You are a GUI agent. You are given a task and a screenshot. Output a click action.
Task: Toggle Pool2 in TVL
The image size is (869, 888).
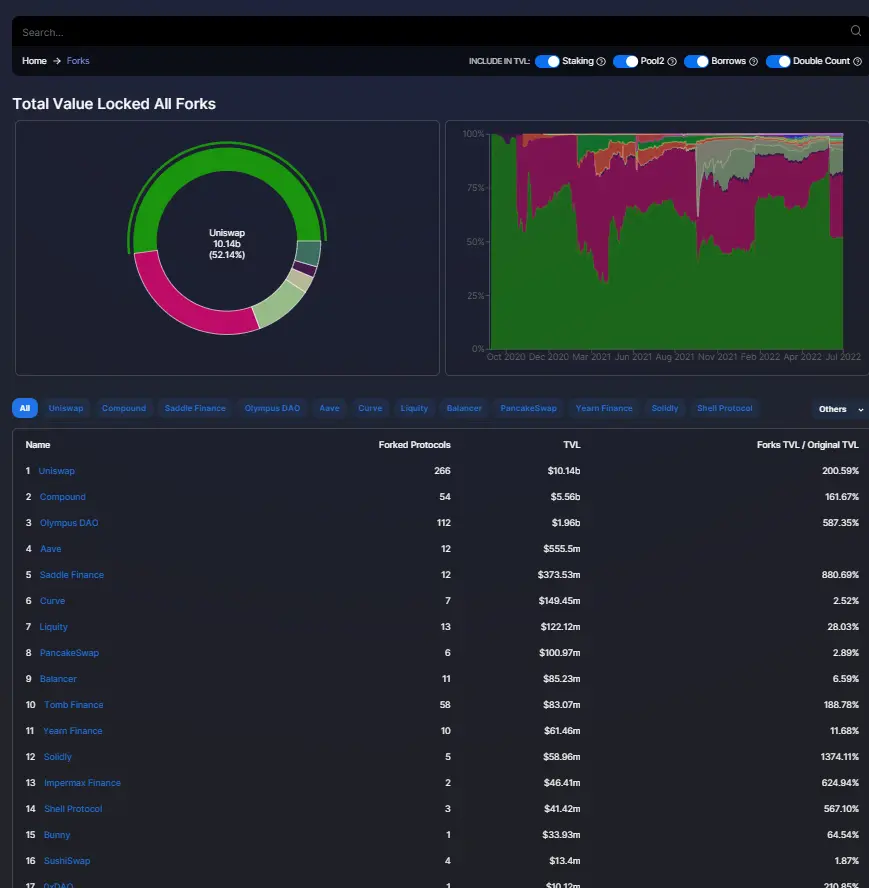coord(625,61)
